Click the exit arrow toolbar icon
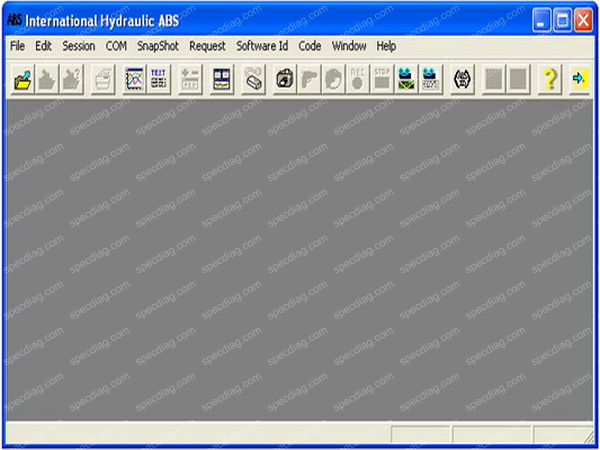This screenshot has height=450, width=600. click(x=579, y=81)
